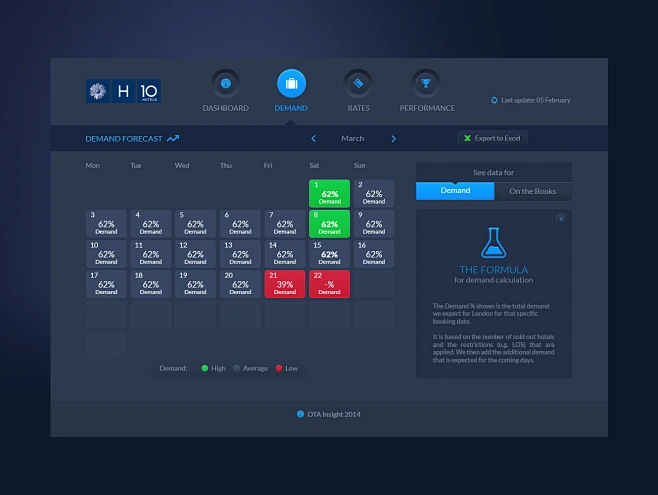Viewport: 658px width, 495px height.
Task: Click the Last update refresh icon
Action: tap(494, 100)
